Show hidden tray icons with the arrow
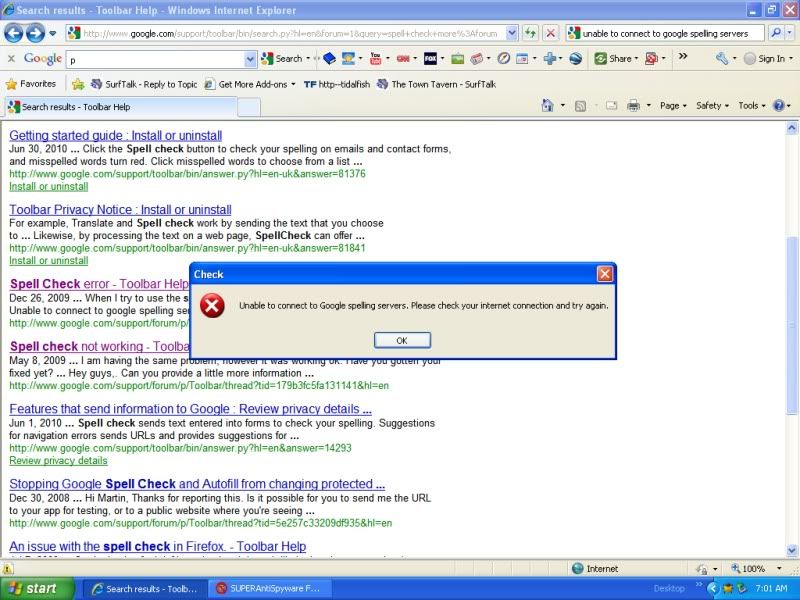 coord(713,588)
